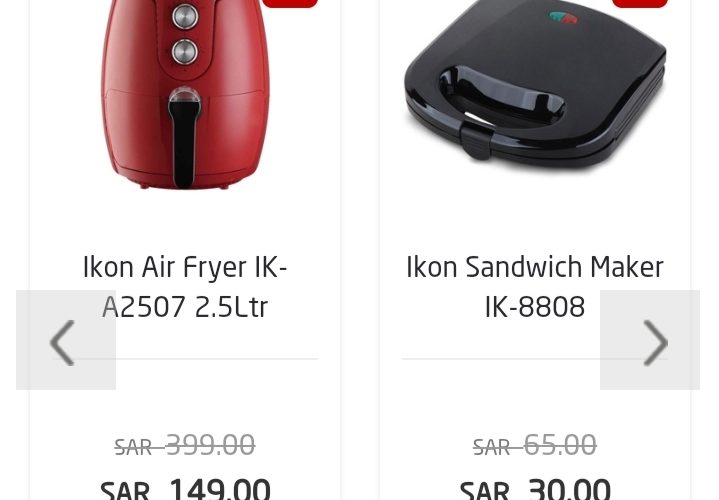Click the red discount badge on sandwich maker

[640, 4]
